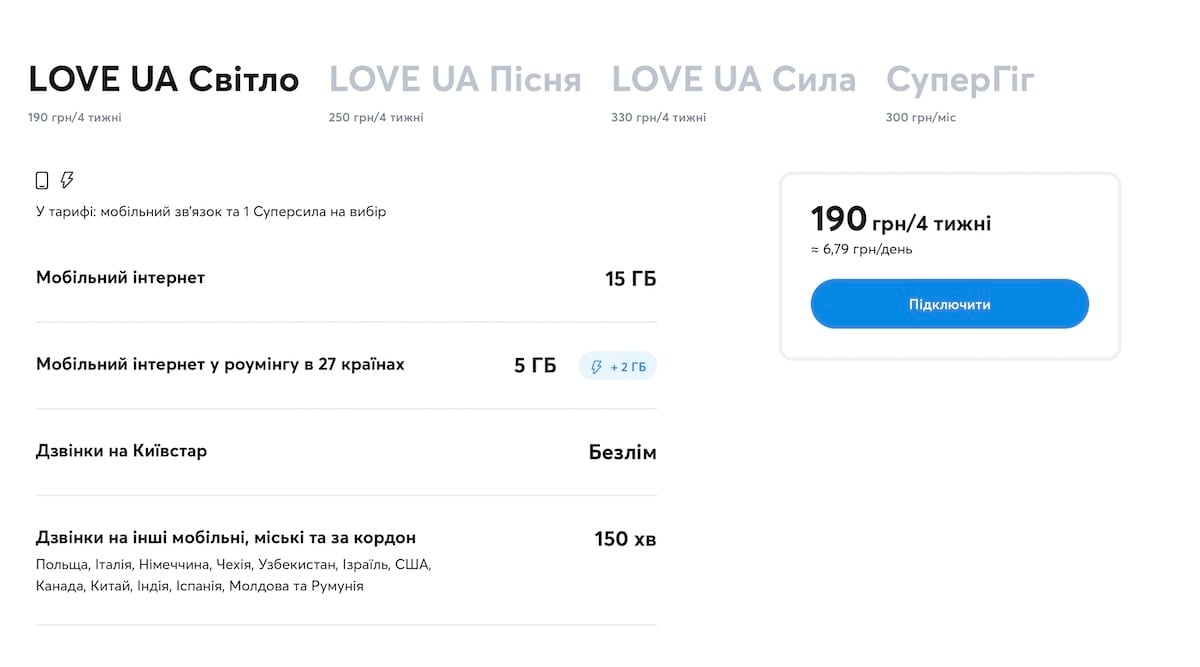Click the Підключити button
The image size is (1200, 667).
949,304
